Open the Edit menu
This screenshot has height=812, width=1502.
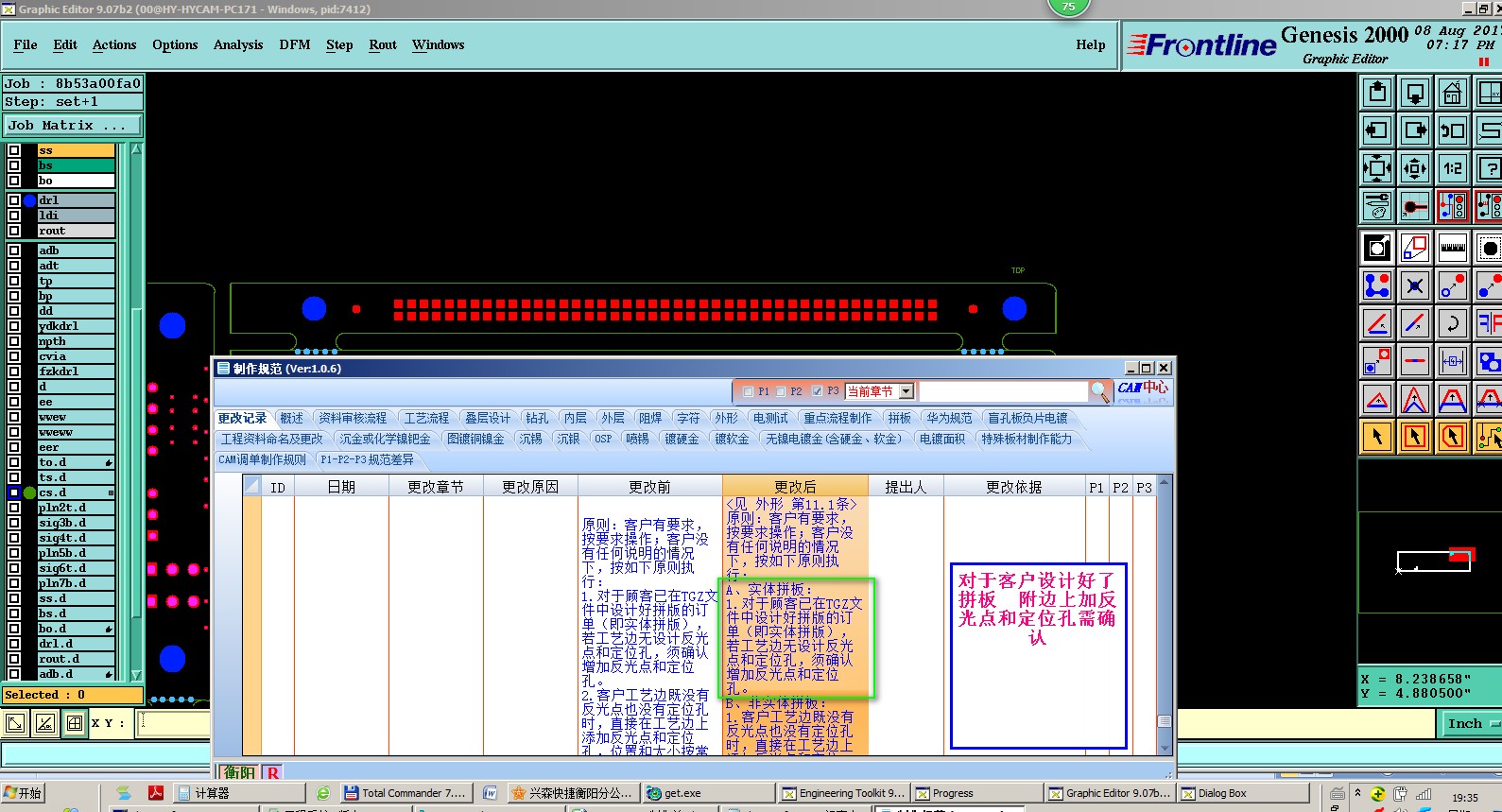point(65,44)
